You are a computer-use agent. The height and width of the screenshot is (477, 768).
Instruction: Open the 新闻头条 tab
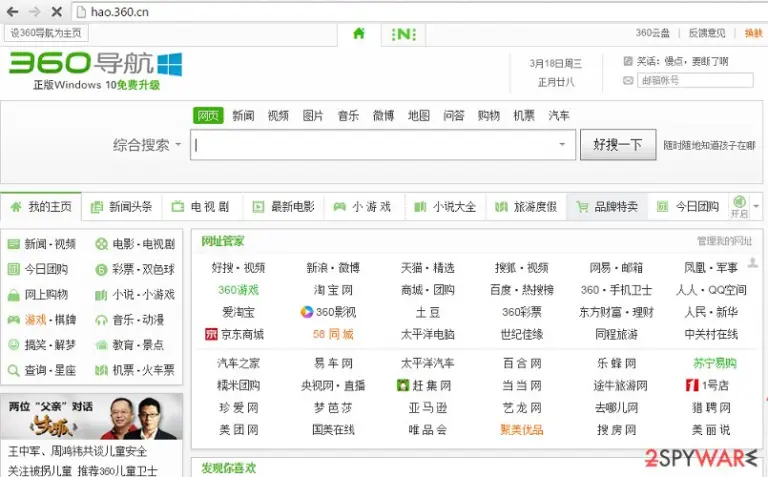(x=121, y=207)
